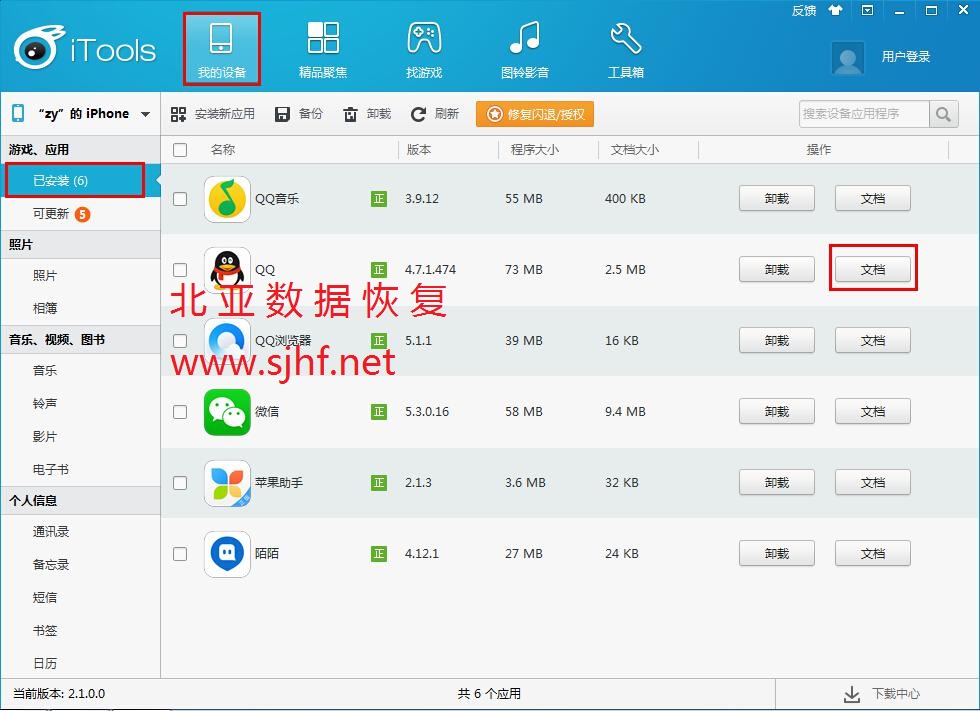Screen dimensions: 980x711
Task: Check the 陌陌 row checkbox
Action: 180,554
